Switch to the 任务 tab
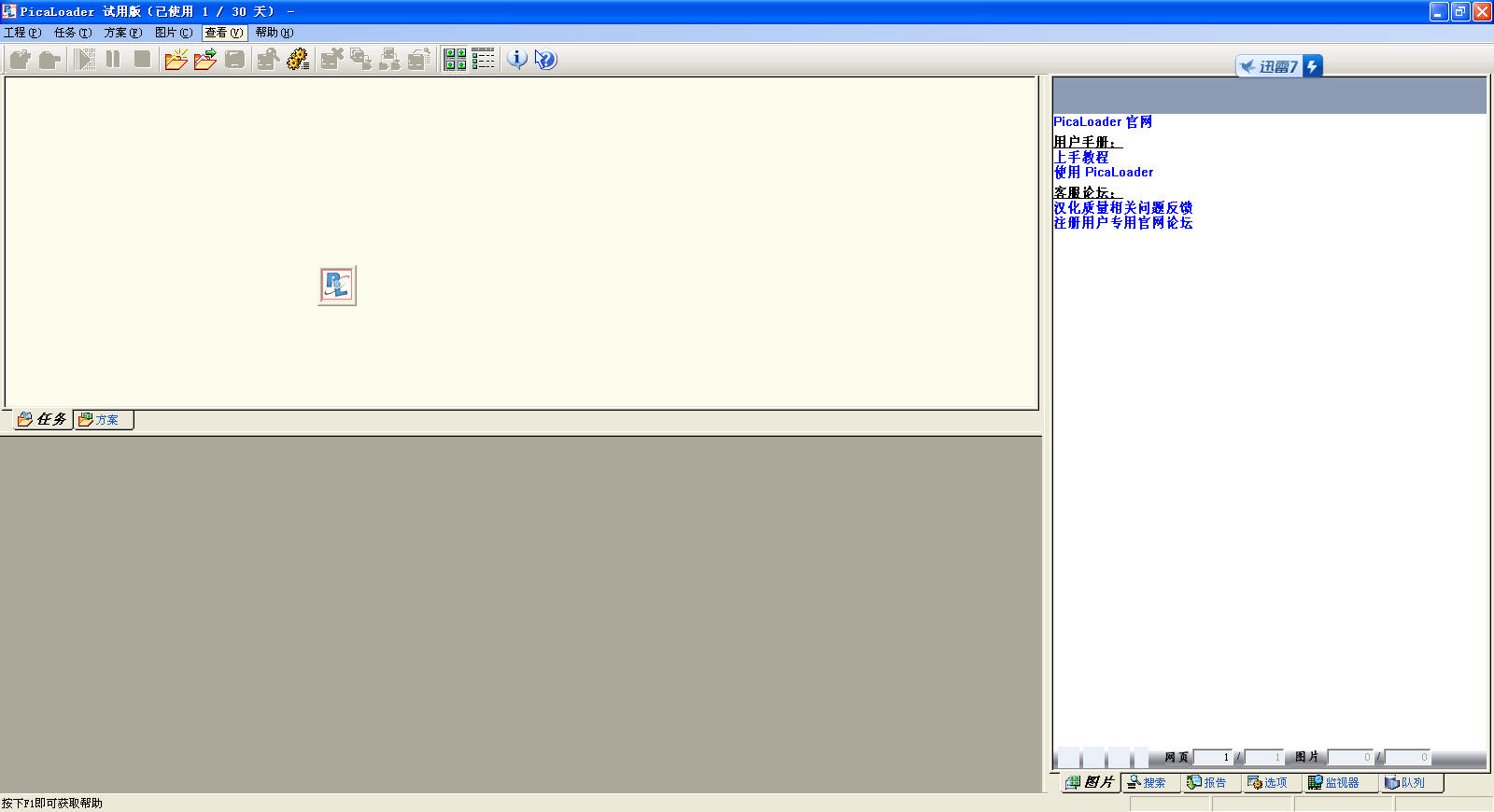The width and height of the screenshot is (1494, 812). (x=43, y=420)
